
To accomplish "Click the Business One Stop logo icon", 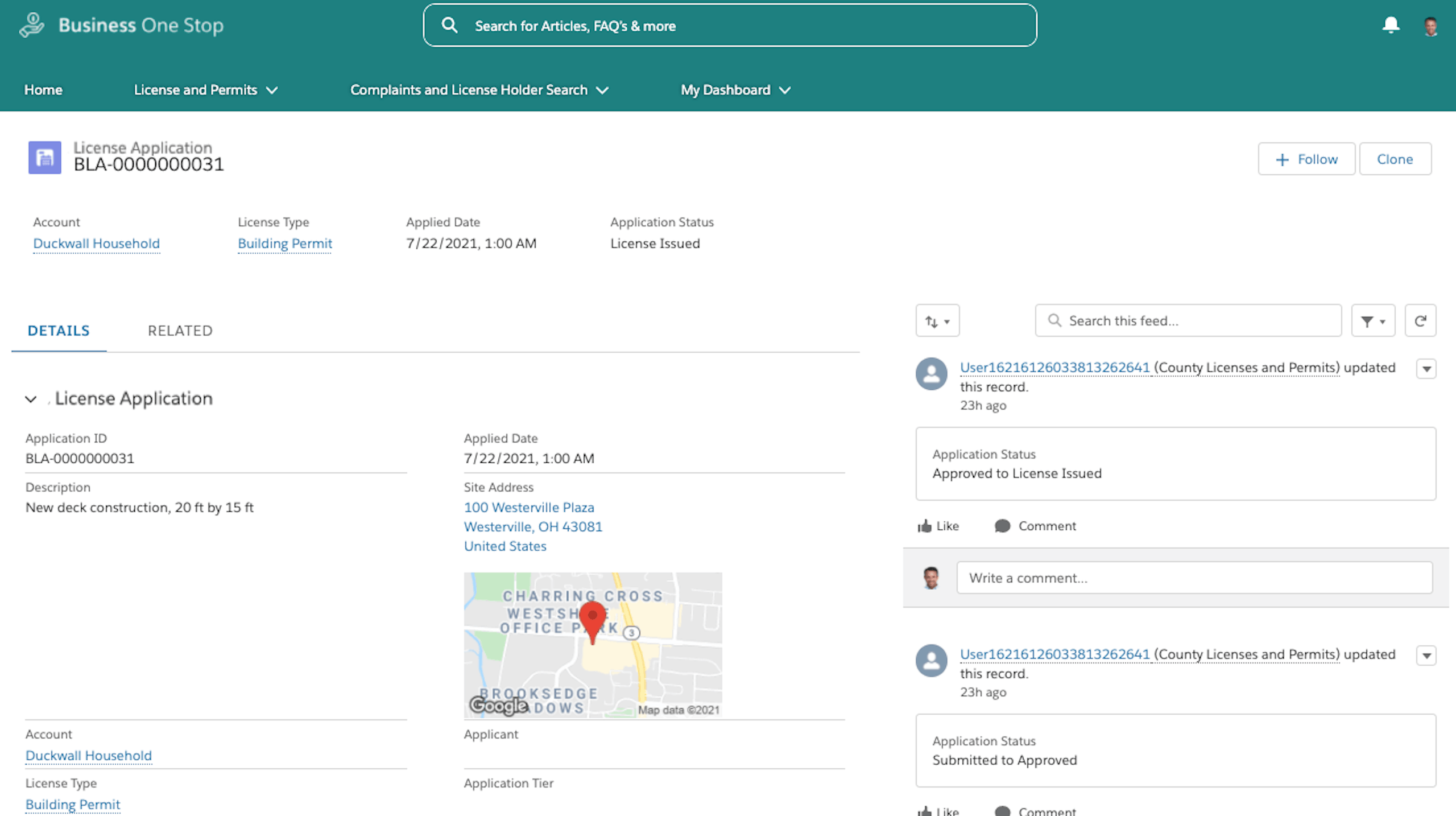I will tap(32, 25).
